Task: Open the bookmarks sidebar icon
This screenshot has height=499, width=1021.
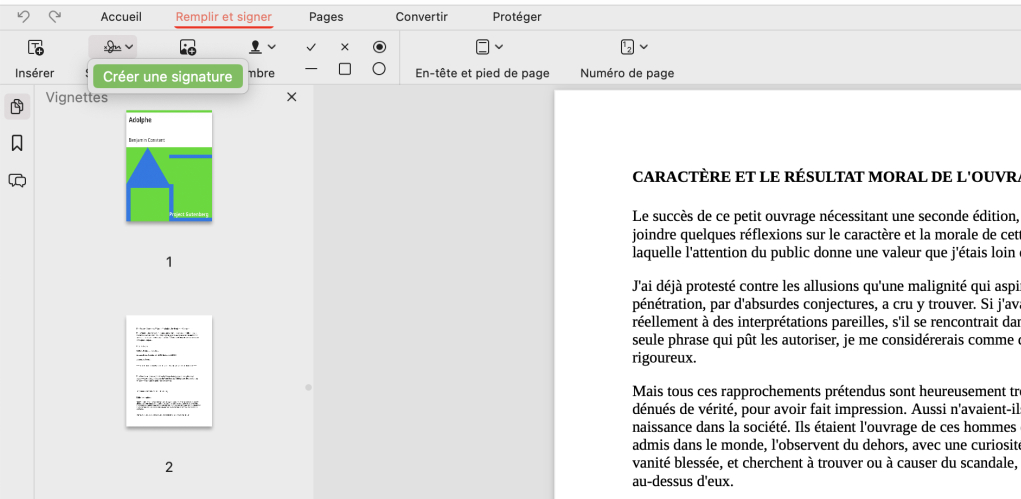Action: click(17, 143)
